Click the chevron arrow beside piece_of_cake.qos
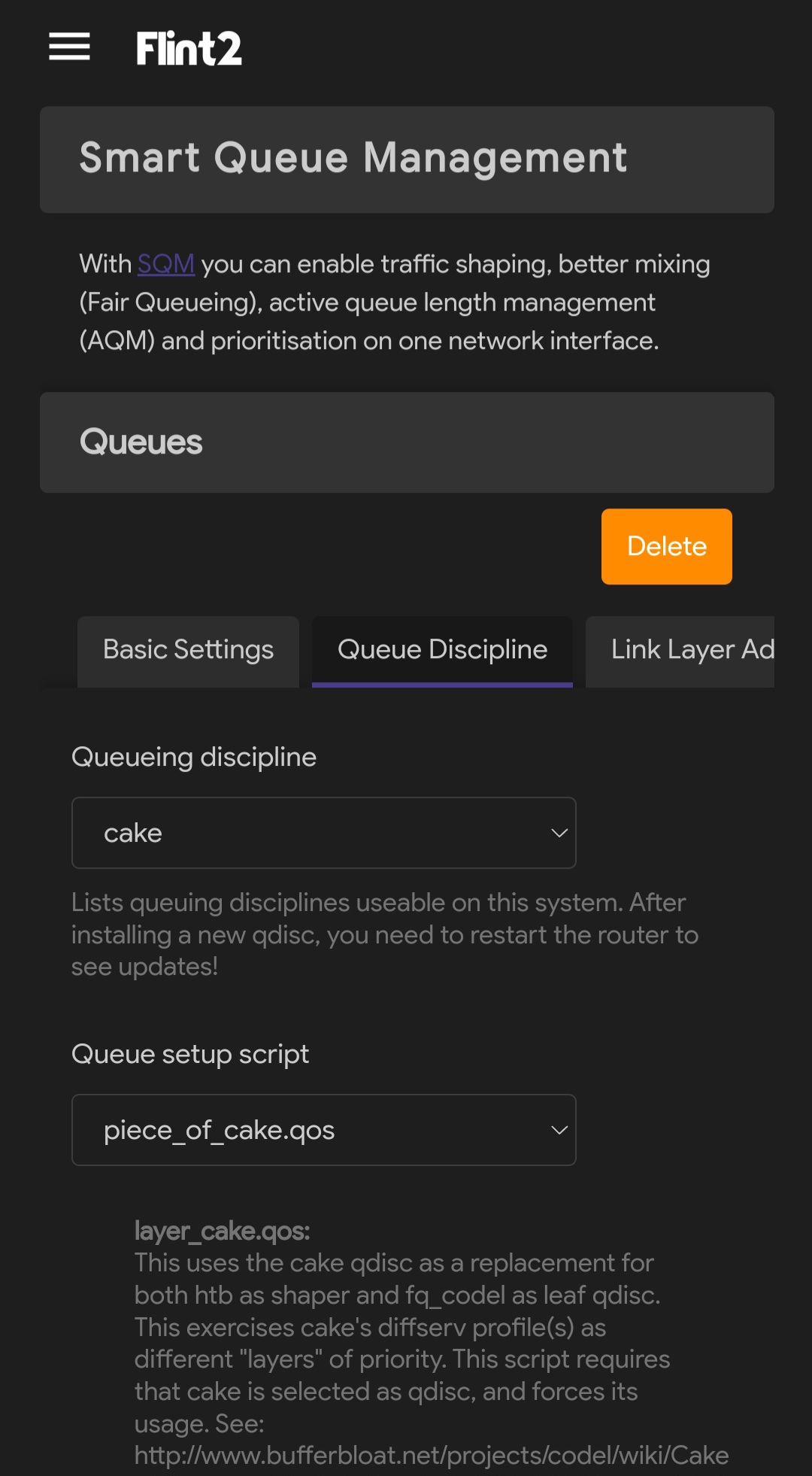This screenshot has width=812, height=1476. [x=559, y=1130]
